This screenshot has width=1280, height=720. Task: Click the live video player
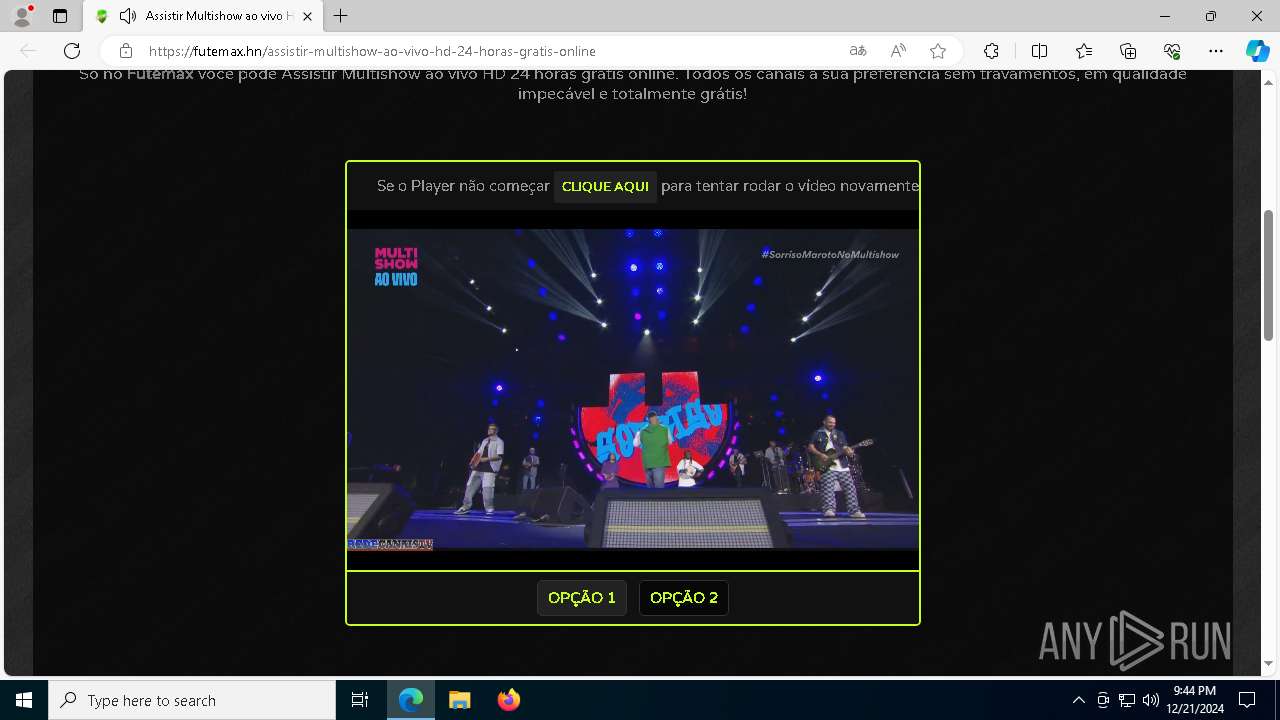(x=632, y=390)
